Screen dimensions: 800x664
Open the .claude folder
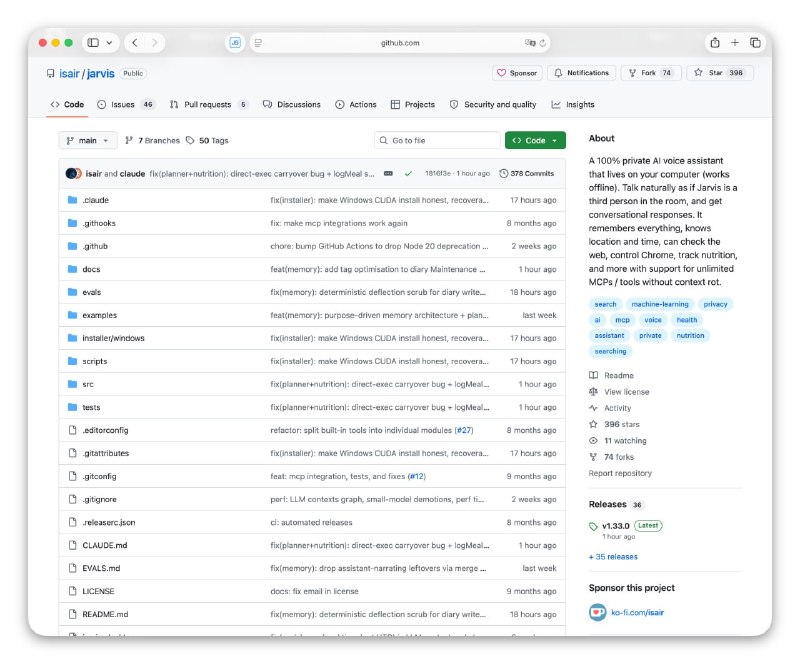[x=95, y=200]
